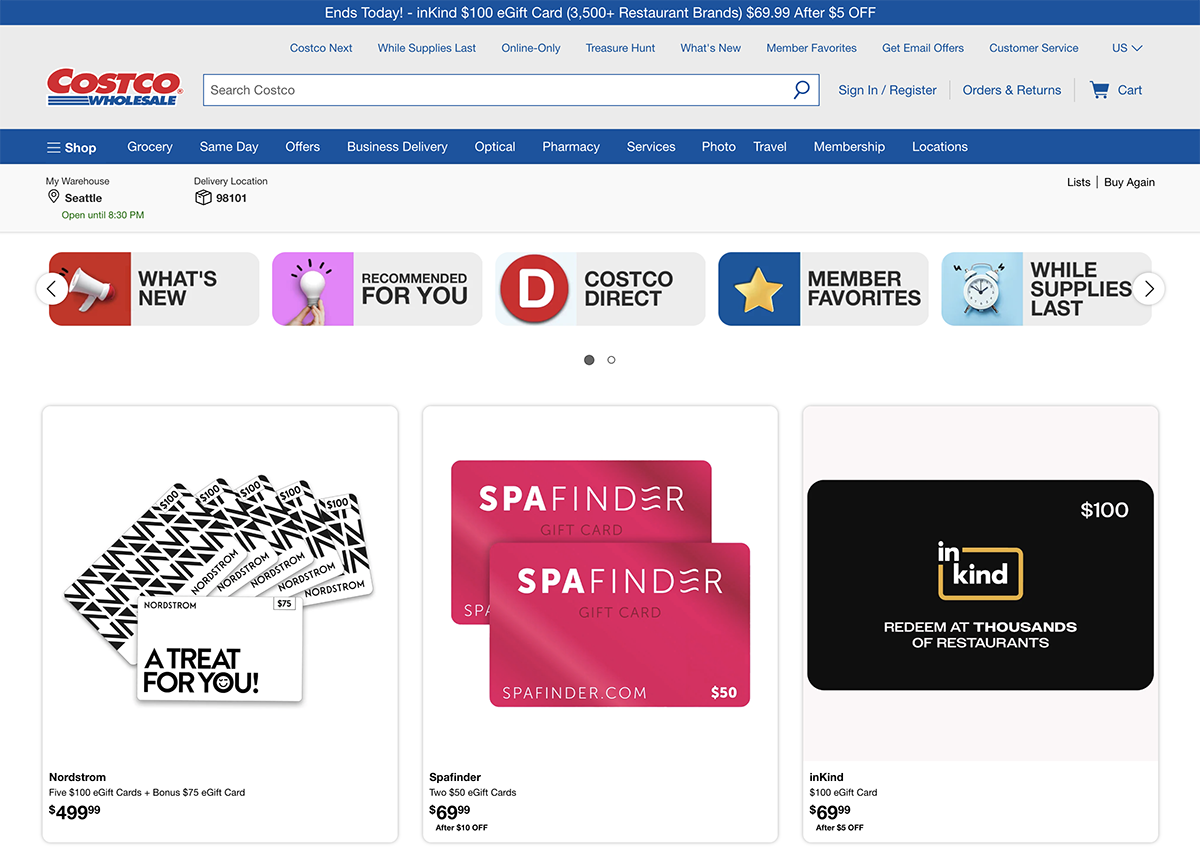Open the top-bar What's New link
1200x865 pixels.
point(711,48)
